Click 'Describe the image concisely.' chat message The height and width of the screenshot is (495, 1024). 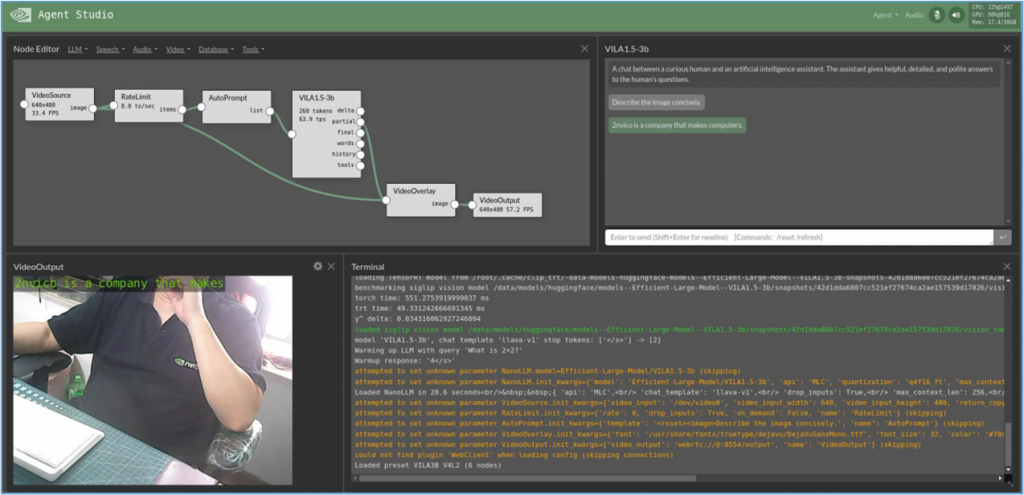coord(656,103)
